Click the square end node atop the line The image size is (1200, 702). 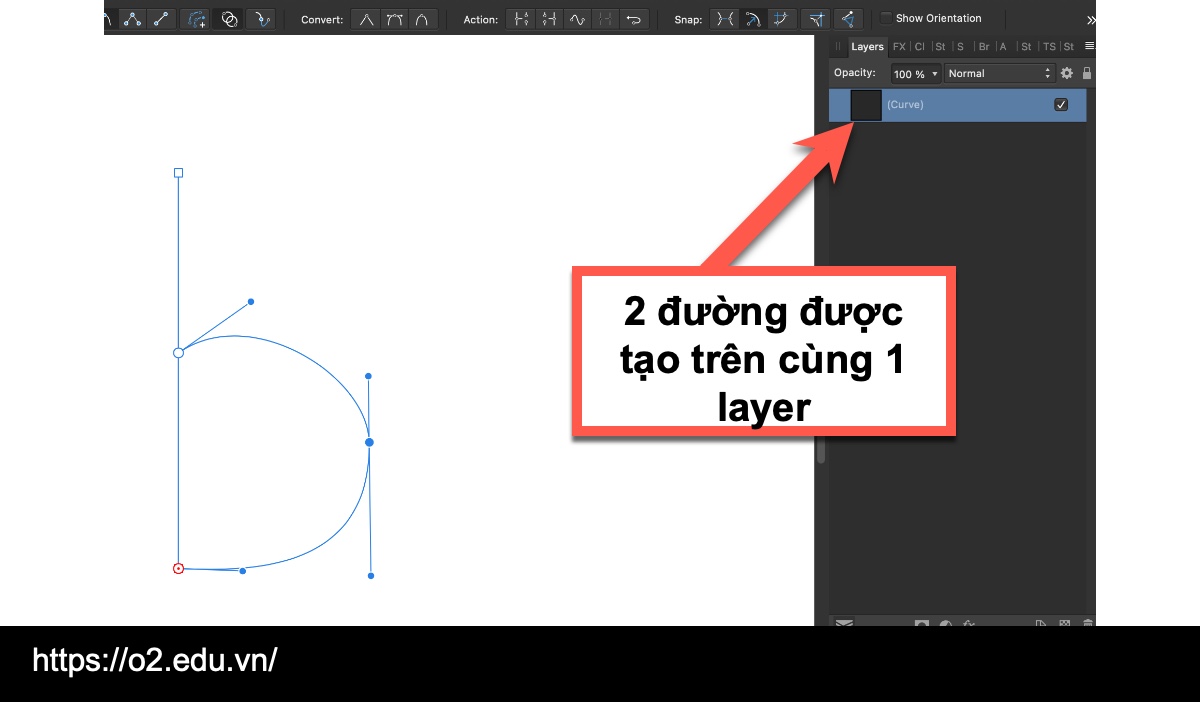(x=179, y=173)
